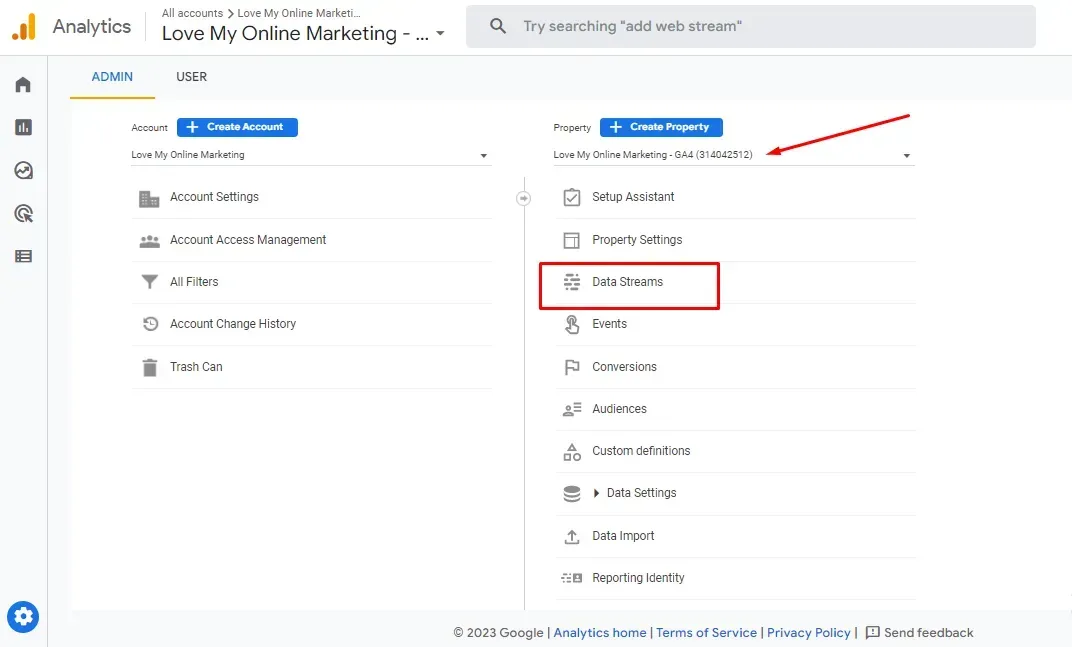Click the Create Property button

661,127
